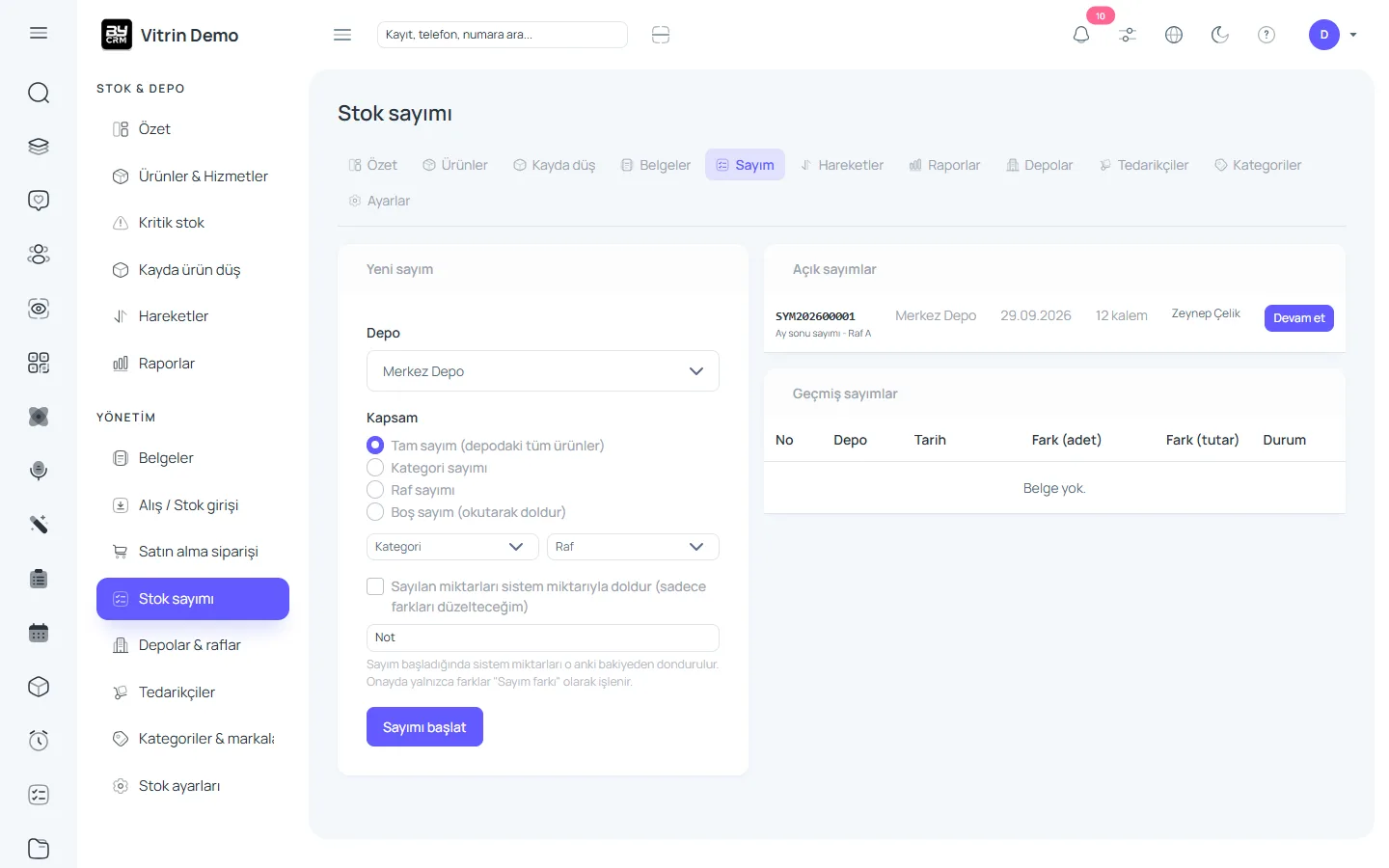Viewport: 1389px width, 868px height.
Task: Open the cube box icon in left rail
Action: 39,687
